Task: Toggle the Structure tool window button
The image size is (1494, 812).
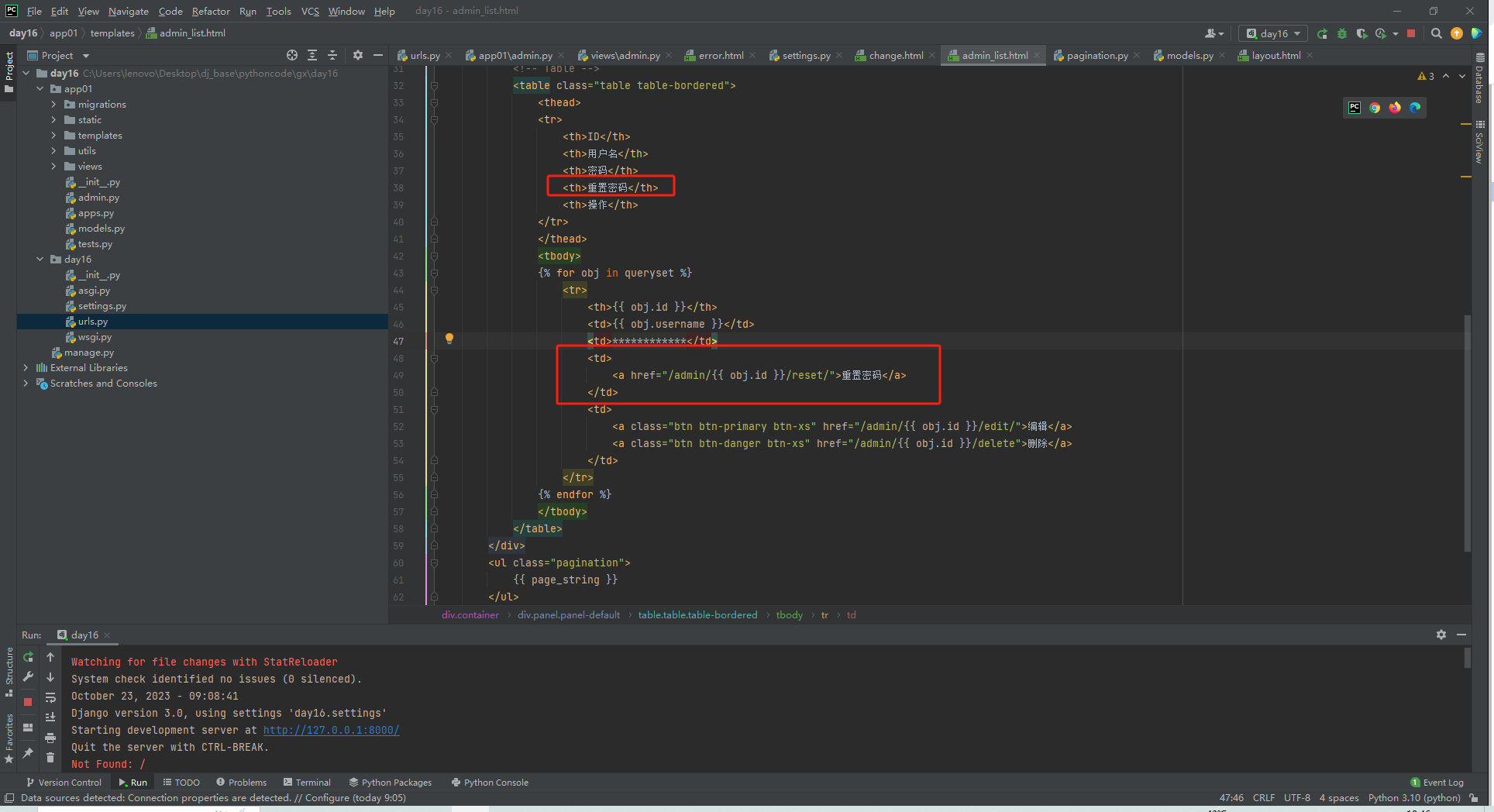Action: tap(9, 672)
